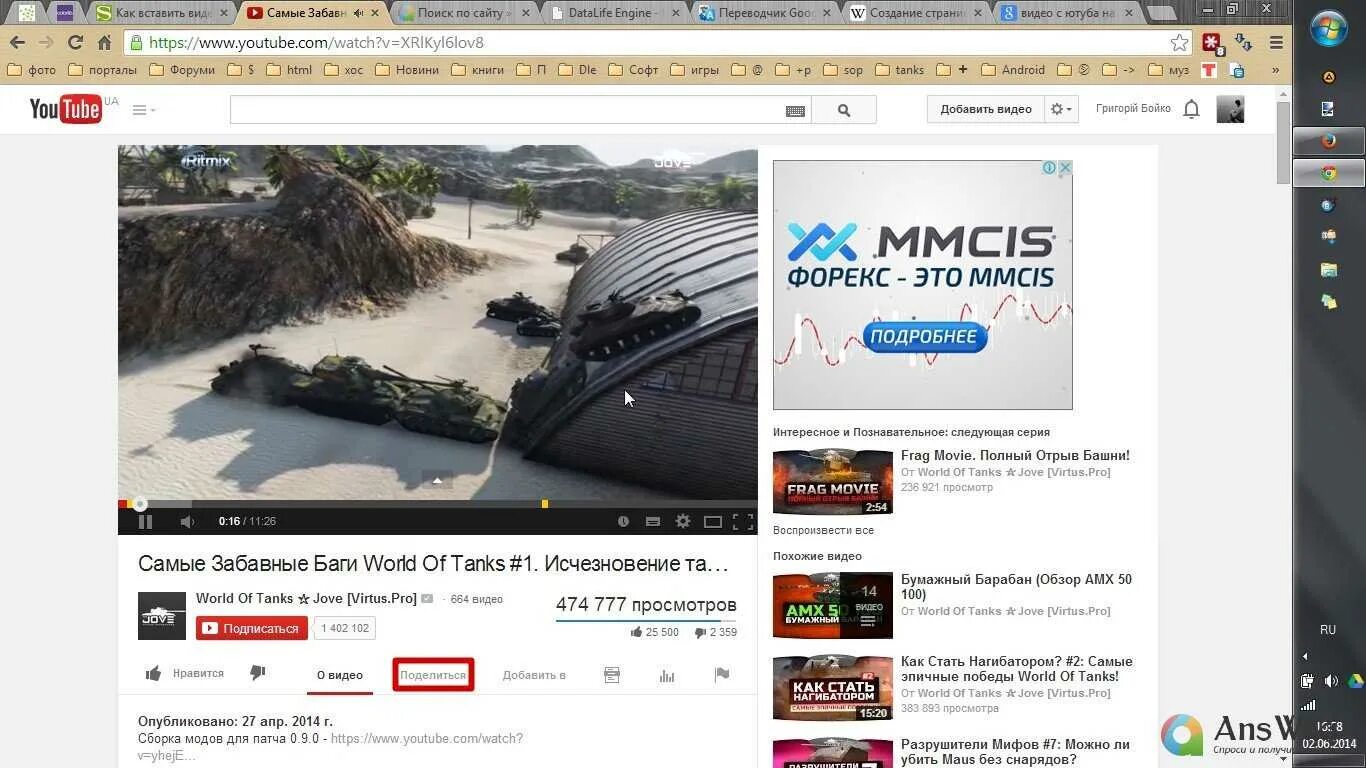Open the user account avatar
The image size is (1366, 768).
[1230, 109]
